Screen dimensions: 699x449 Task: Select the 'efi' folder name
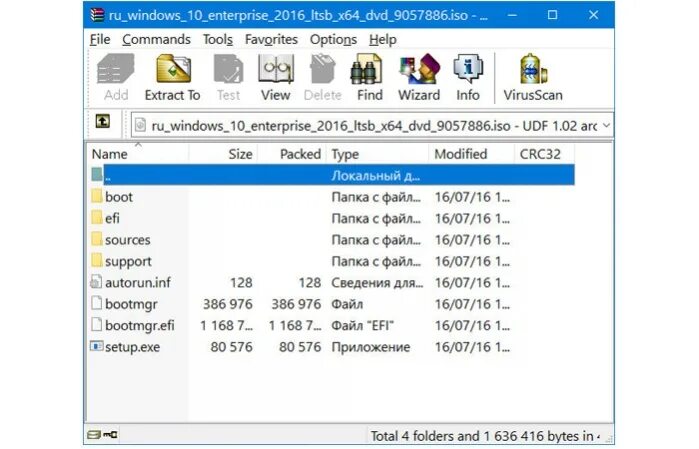[x=112, y=218]
